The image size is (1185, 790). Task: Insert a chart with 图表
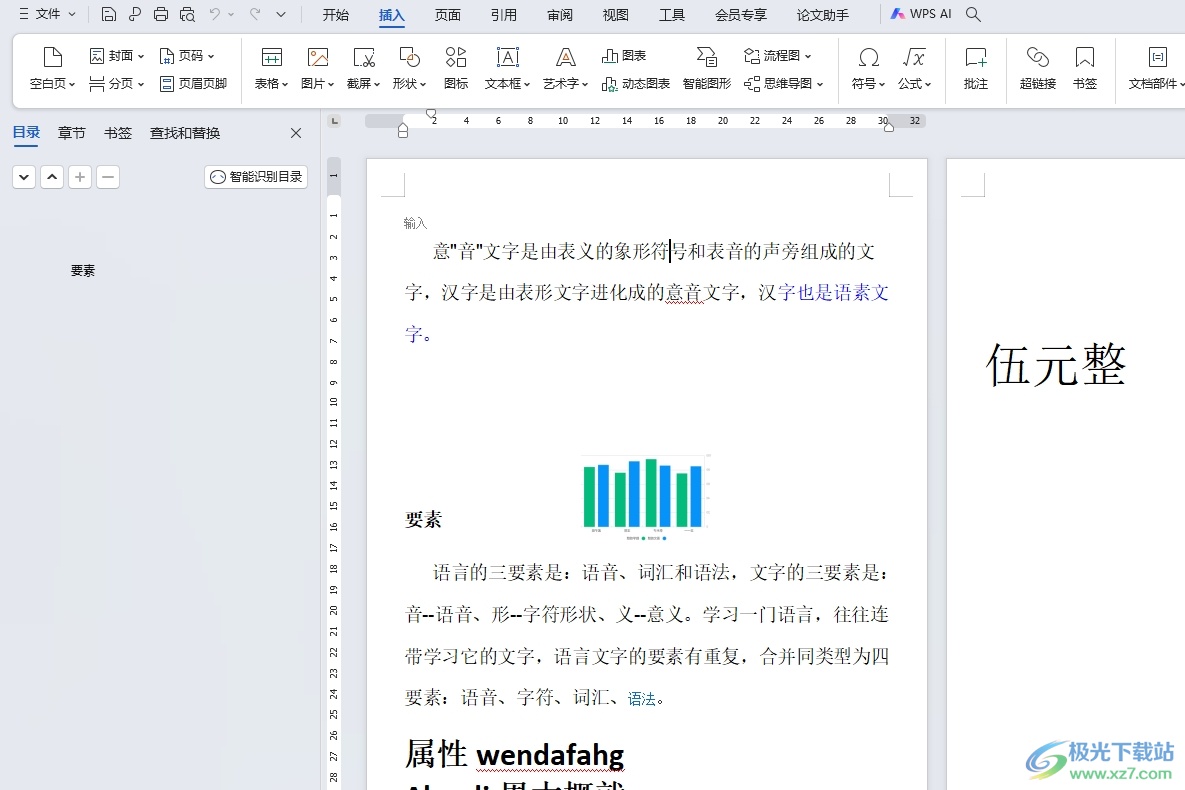click(623, 56)
